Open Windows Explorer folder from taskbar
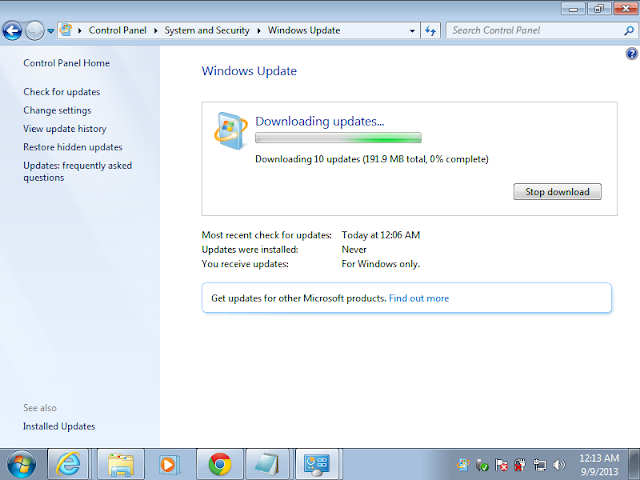Image resolution: width=640 pixels, height=480 pixels. pyautogui.click(x=121, y=464)
